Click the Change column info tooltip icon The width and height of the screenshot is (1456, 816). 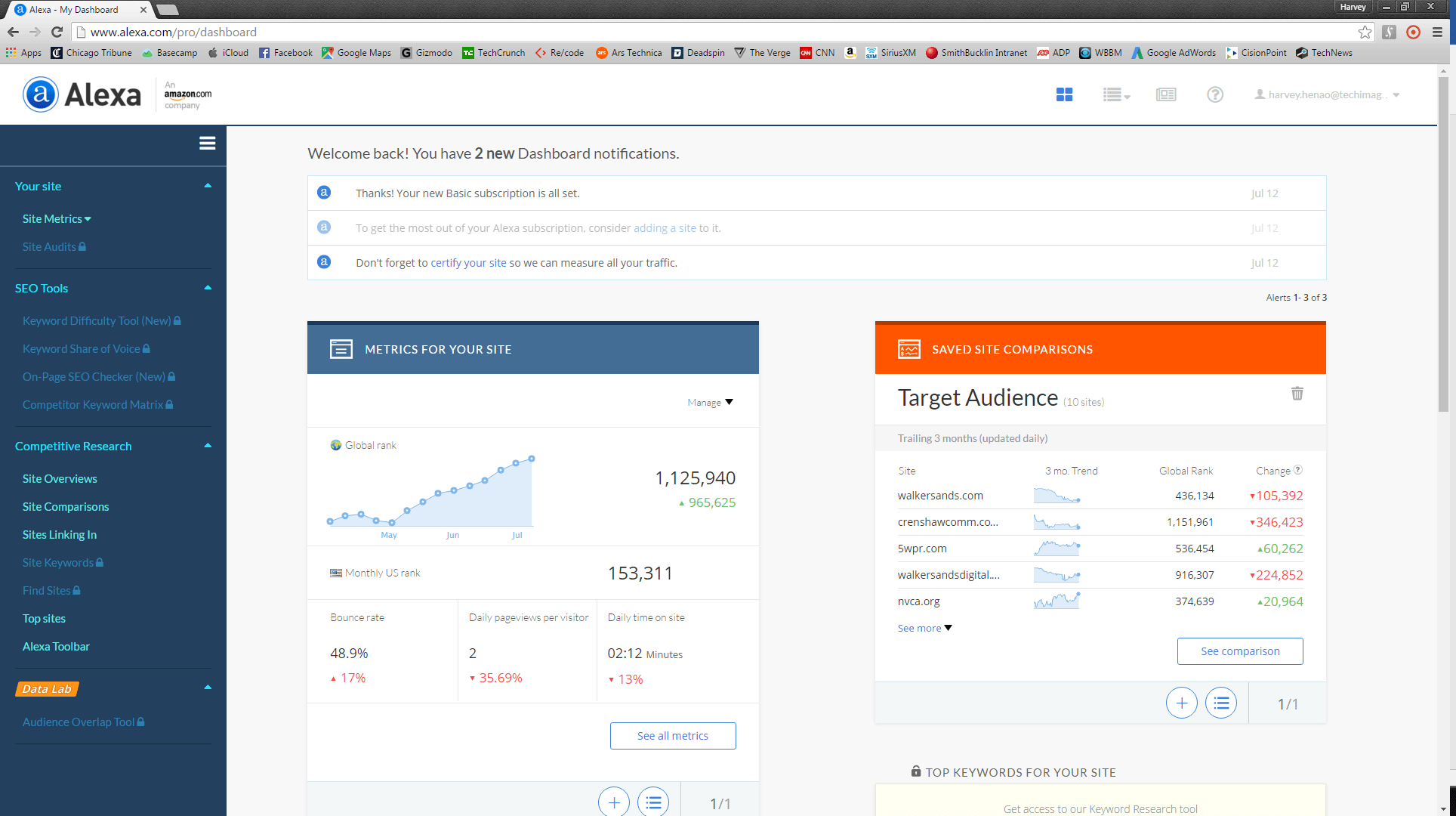1298,469
